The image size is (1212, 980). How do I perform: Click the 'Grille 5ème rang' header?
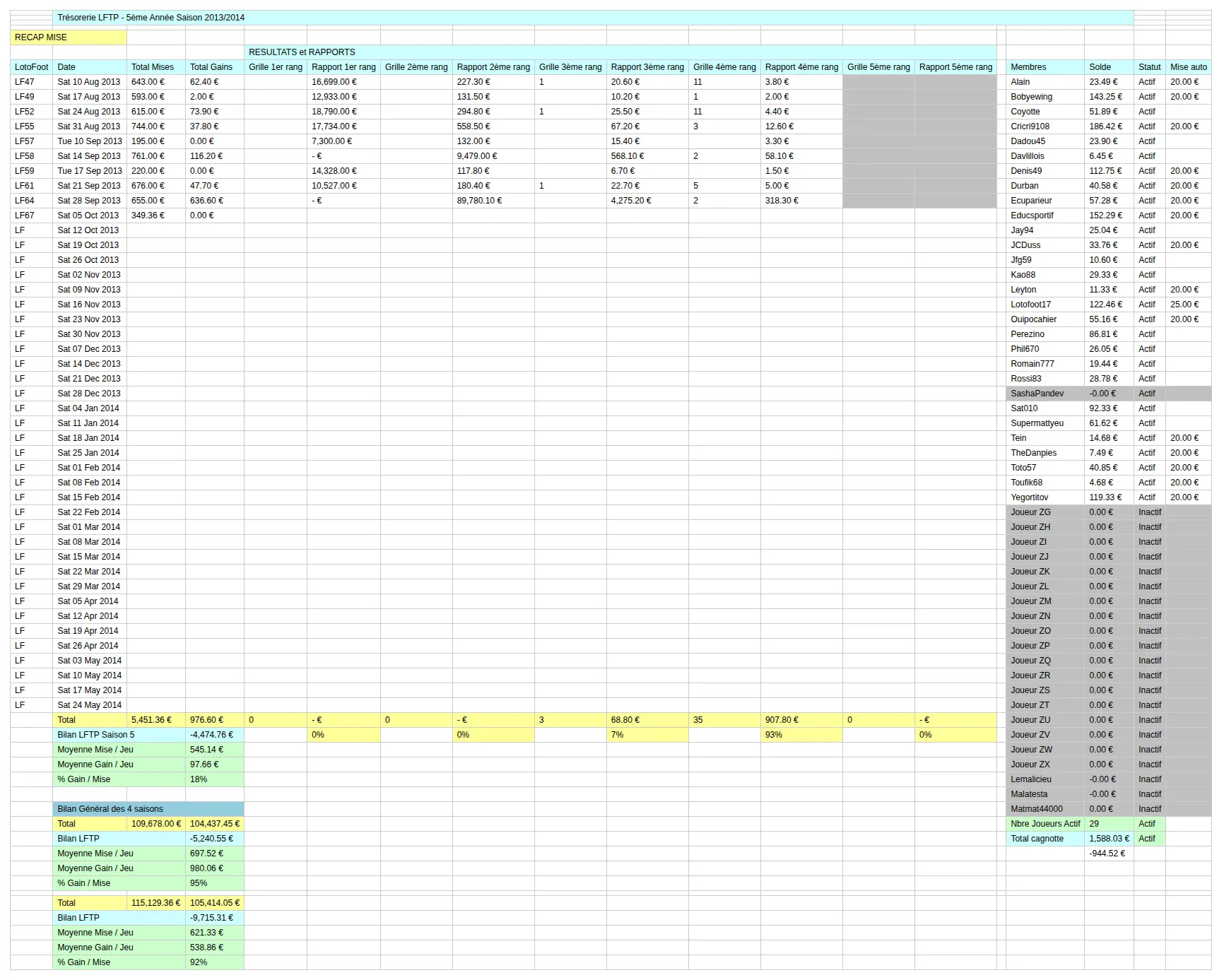coord(878,67)
